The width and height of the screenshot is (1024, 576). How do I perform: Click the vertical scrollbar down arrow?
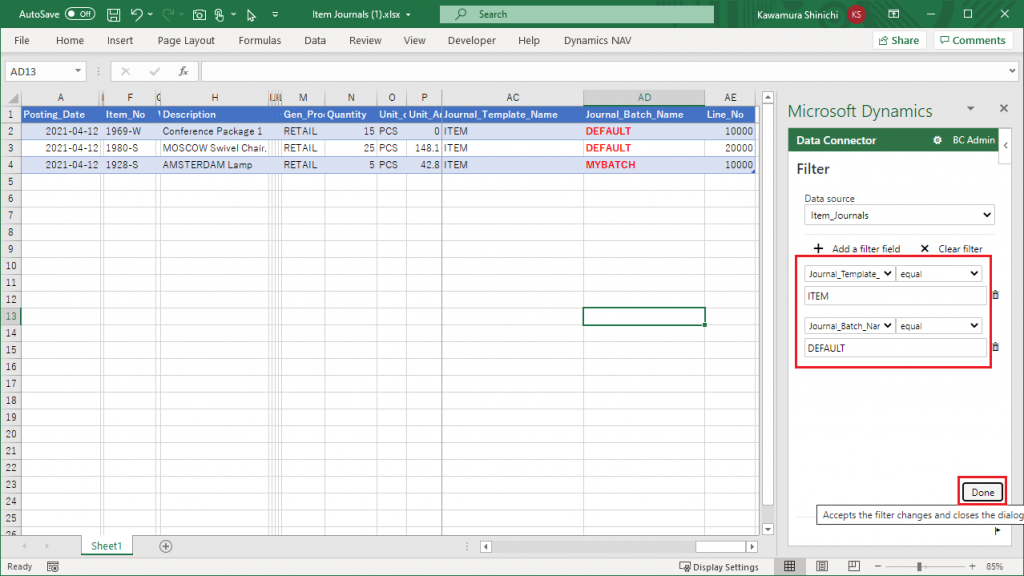(x=768, y=529)
